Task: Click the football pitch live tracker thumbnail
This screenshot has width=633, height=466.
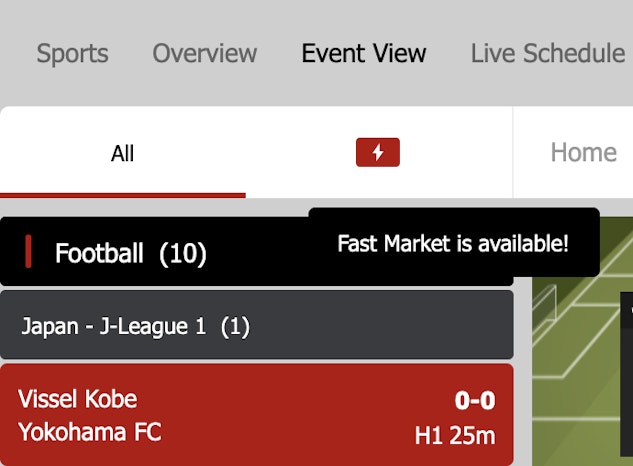Action: point(575,380)
